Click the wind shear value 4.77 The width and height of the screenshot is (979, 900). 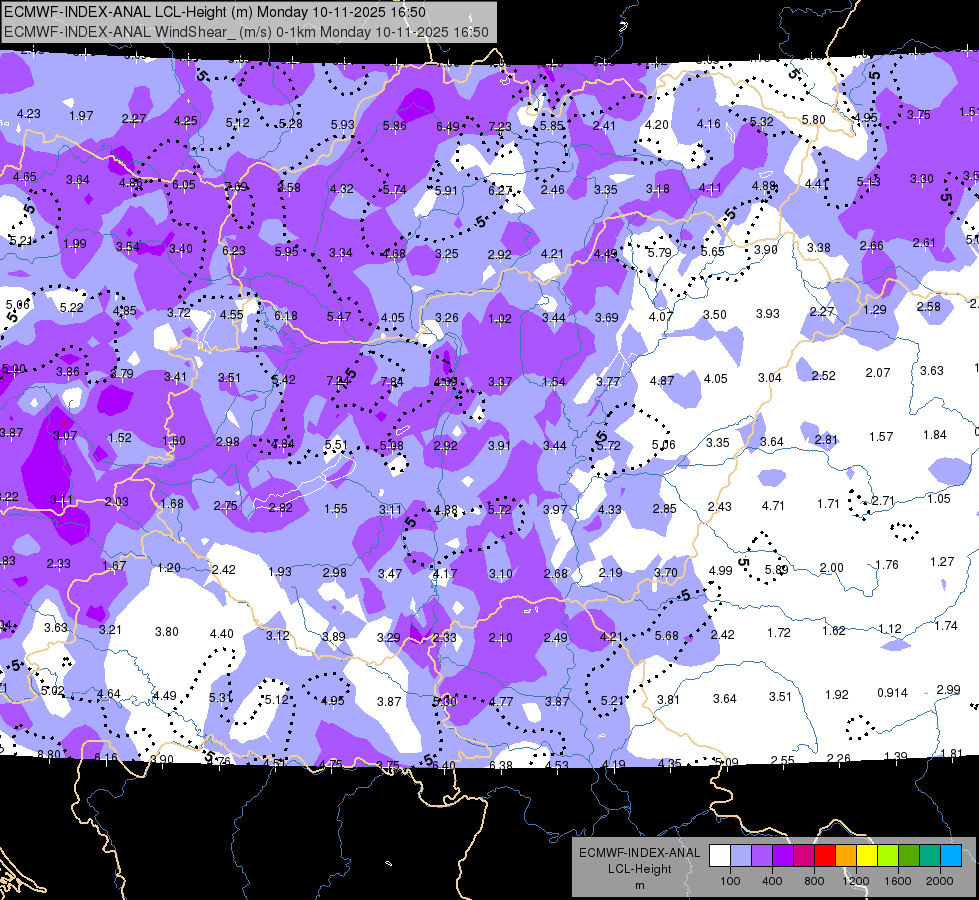[501, 701]
